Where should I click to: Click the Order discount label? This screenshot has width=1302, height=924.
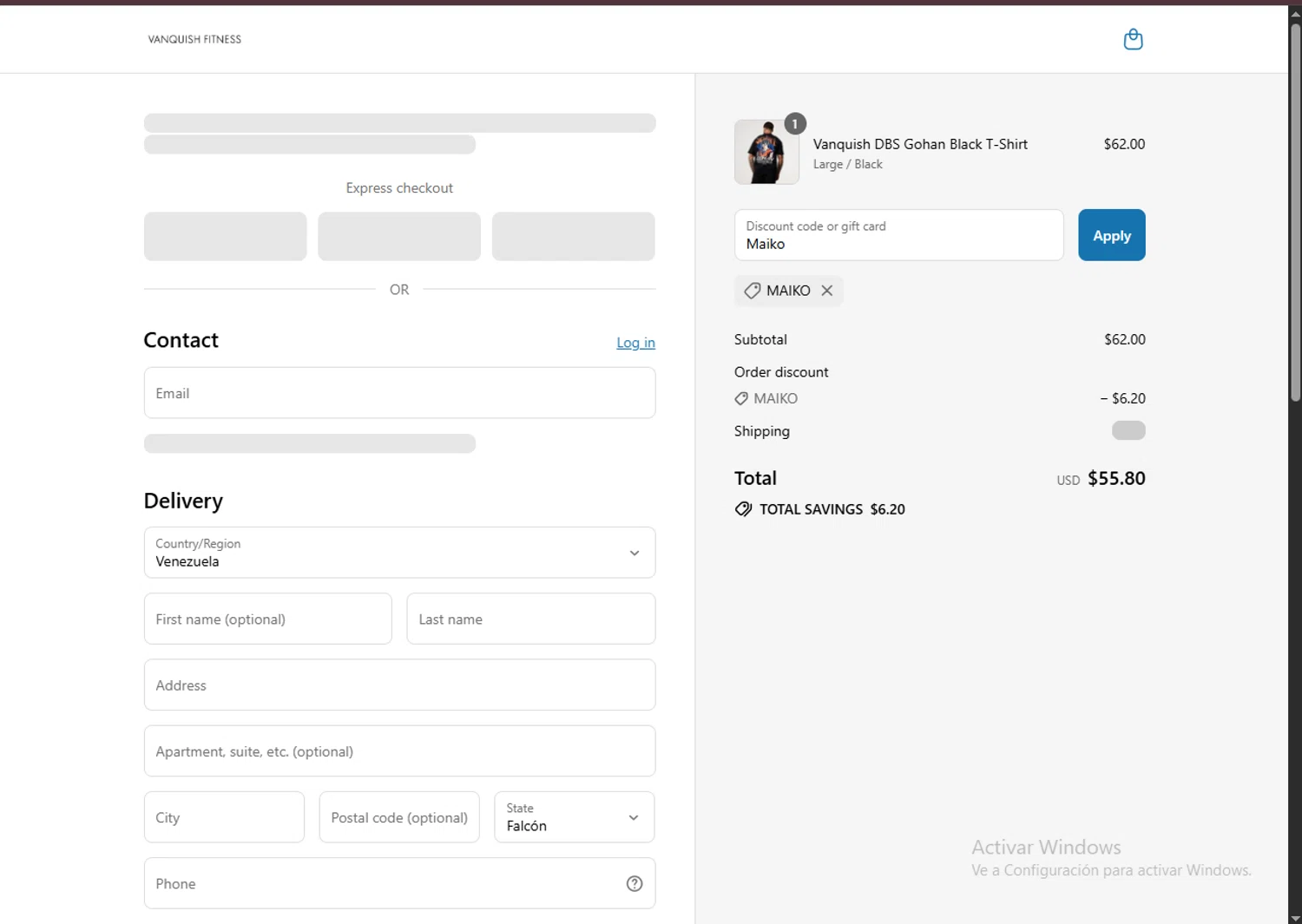pyautogui.click(x=781, y=372)
